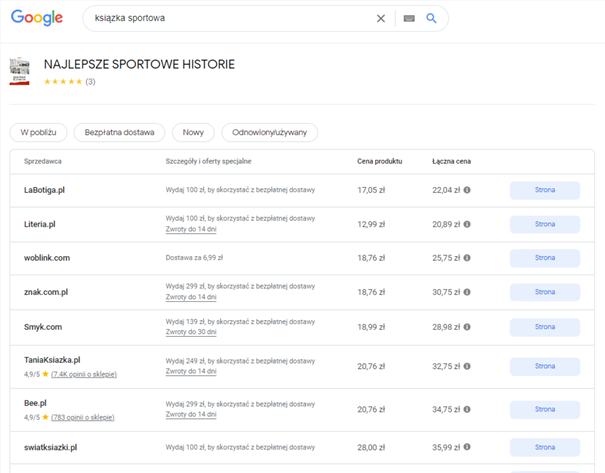The width and height of the screenshot is (605, 473).
Task: Open Zwroty do 14 dni link for TaniaKsiazka.pl
Action: (191, 371)
